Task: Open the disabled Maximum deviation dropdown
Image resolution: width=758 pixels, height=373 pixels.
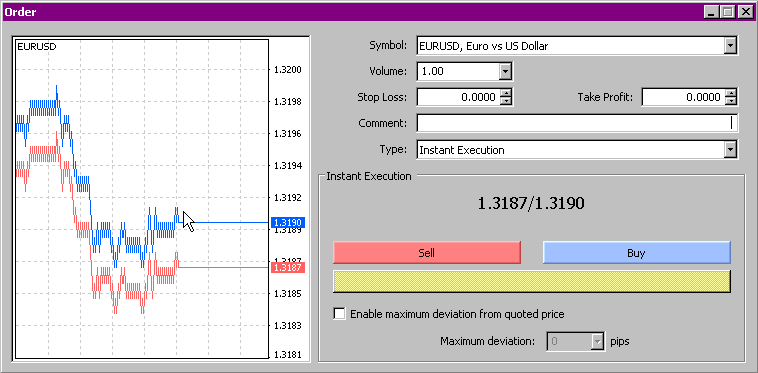Action: pyautogui.click(x=598, y=342)
